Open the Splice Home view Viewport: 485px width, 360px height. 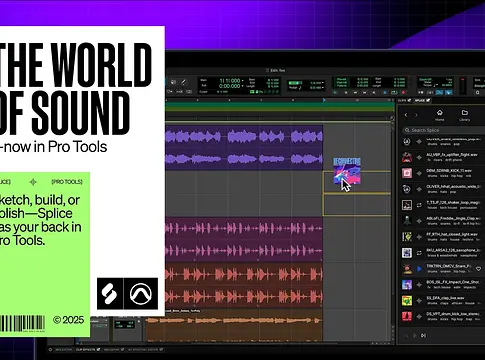click(440, 115)
